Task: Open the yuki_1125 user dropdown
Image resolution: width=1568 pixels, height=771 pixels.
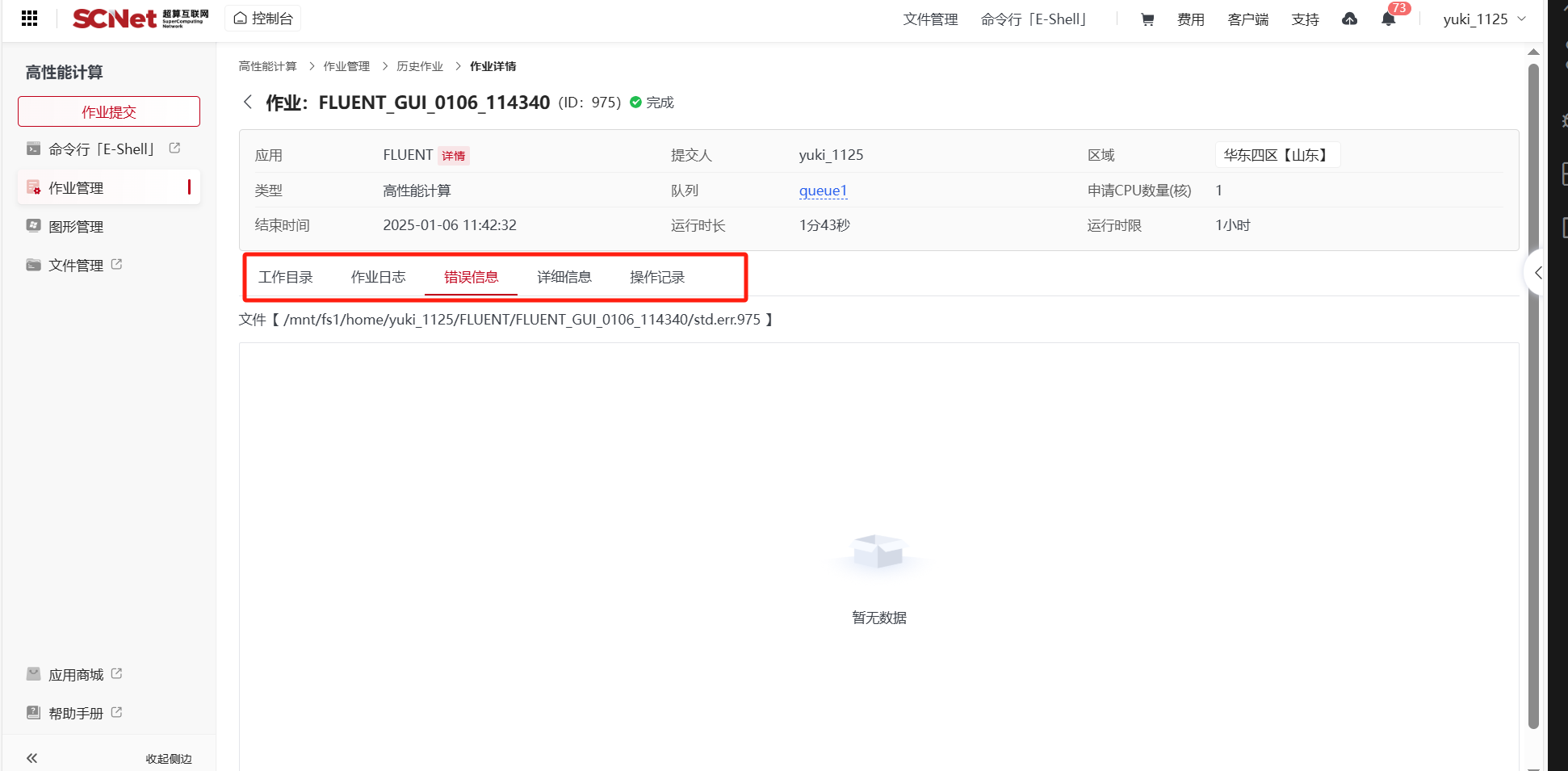Action: [1484, 19]
